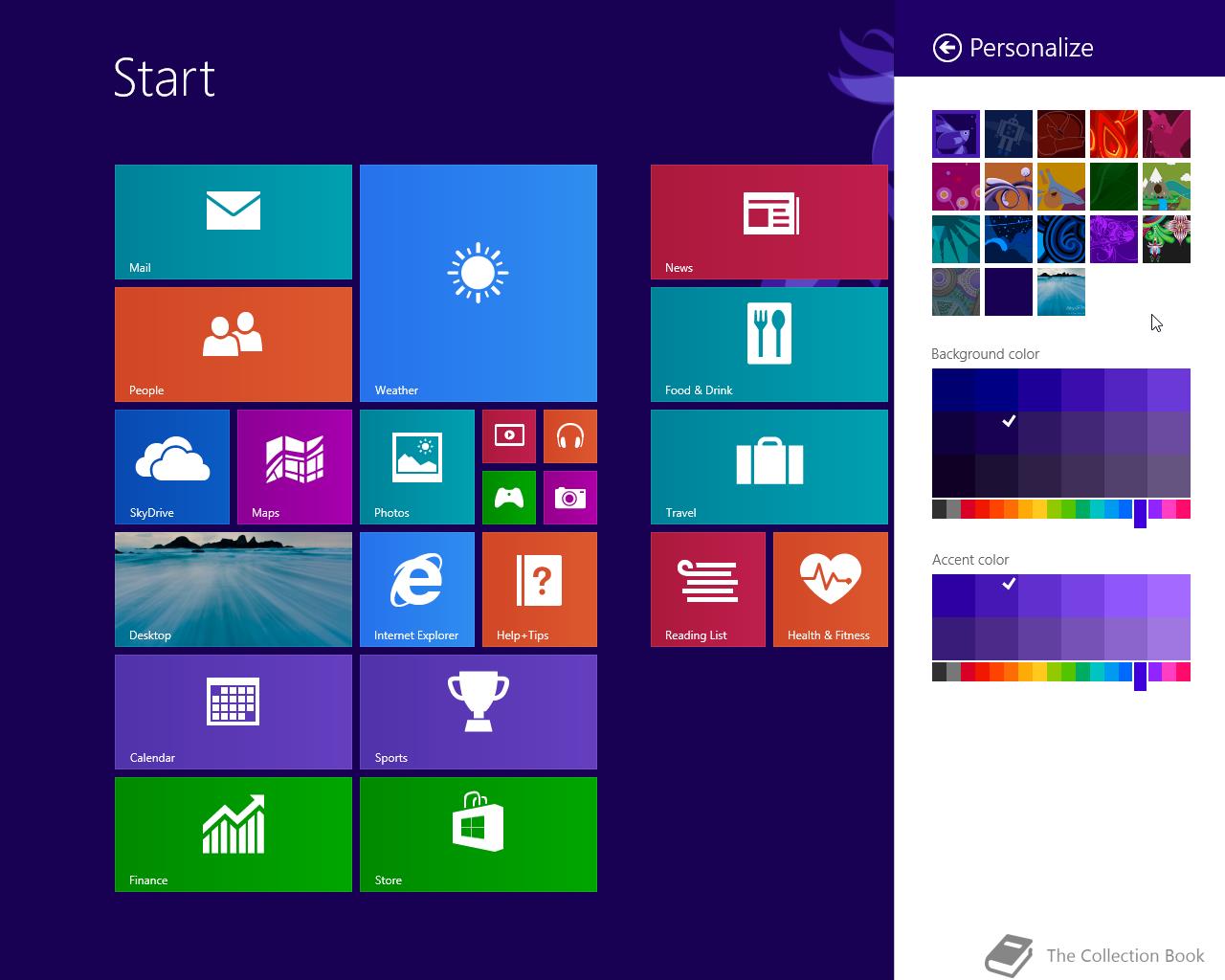Launch the Store tile
Image resolution: width=1225 pixels, height=980 pixels.
click(479, 835)
